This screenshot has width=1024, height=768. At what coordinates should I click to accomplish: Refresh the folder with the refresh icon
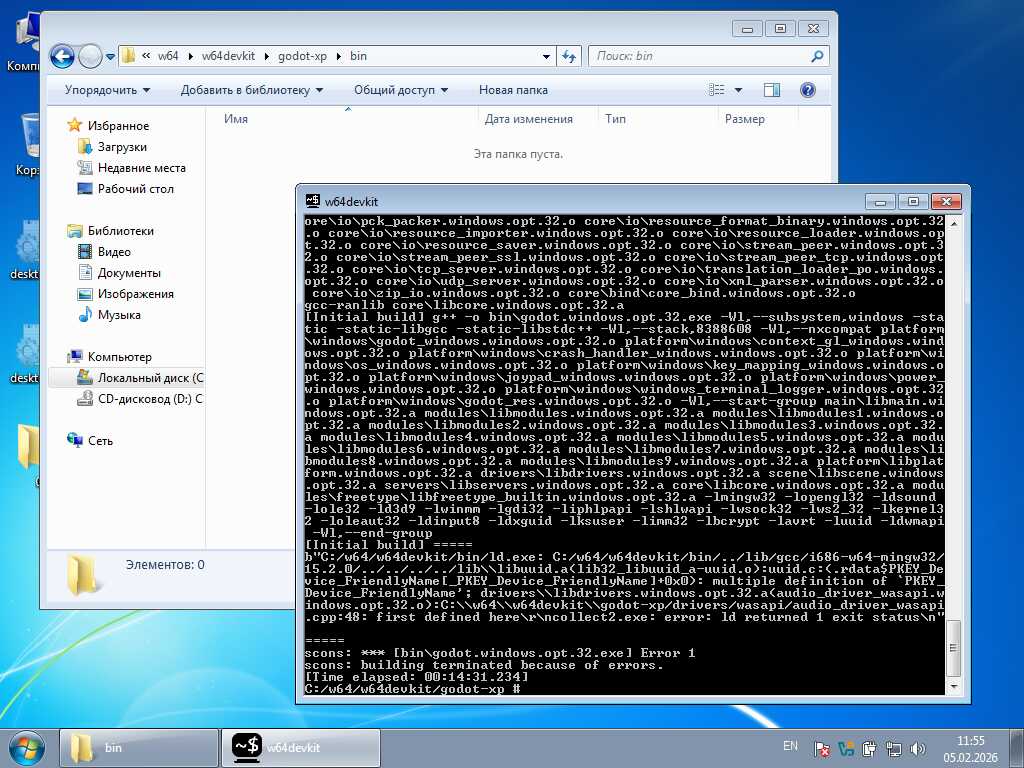(569, 56)
